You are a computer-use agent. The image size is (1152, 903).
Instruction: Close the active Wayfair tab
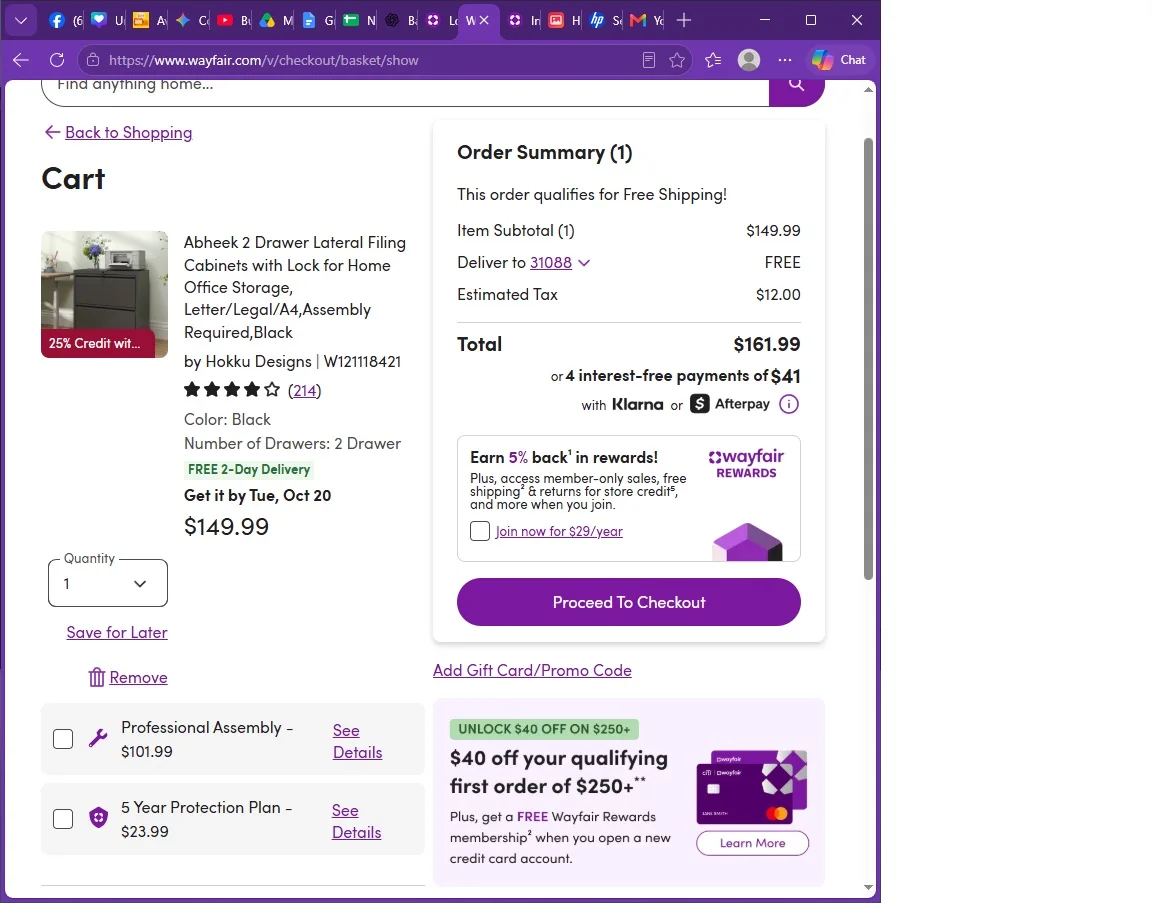[484, 21]
